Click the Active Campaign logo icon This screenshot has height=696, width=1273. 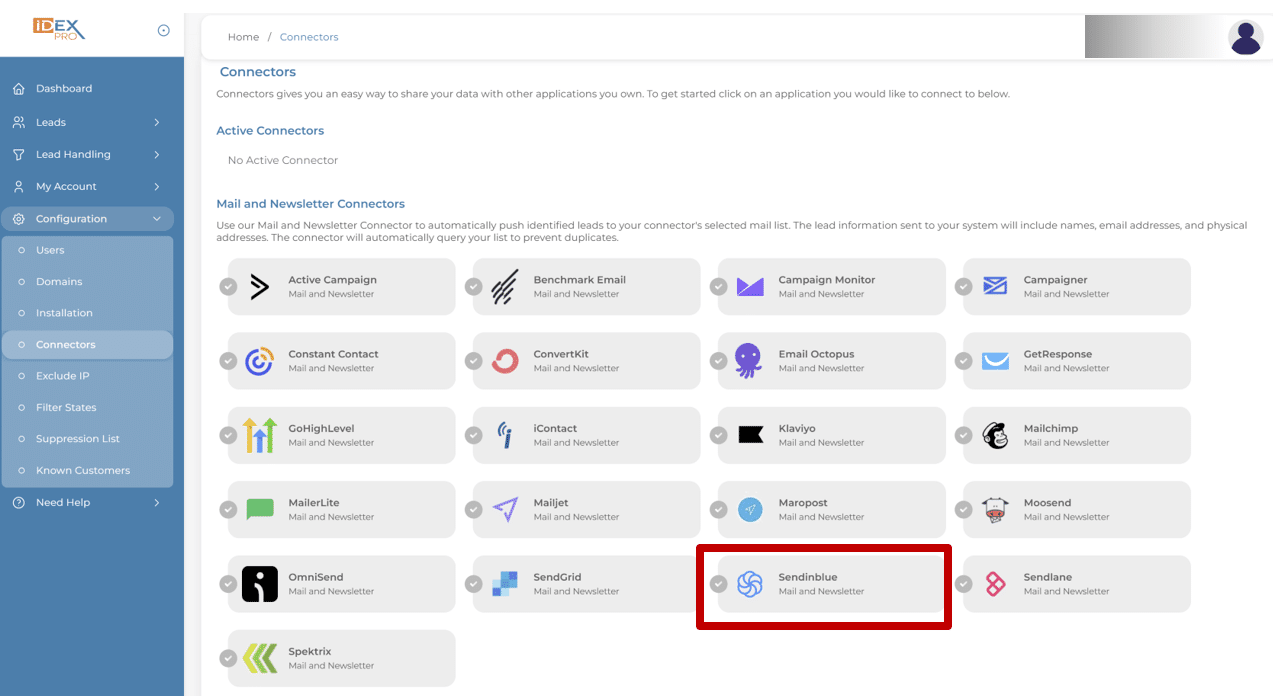point(260,287)
